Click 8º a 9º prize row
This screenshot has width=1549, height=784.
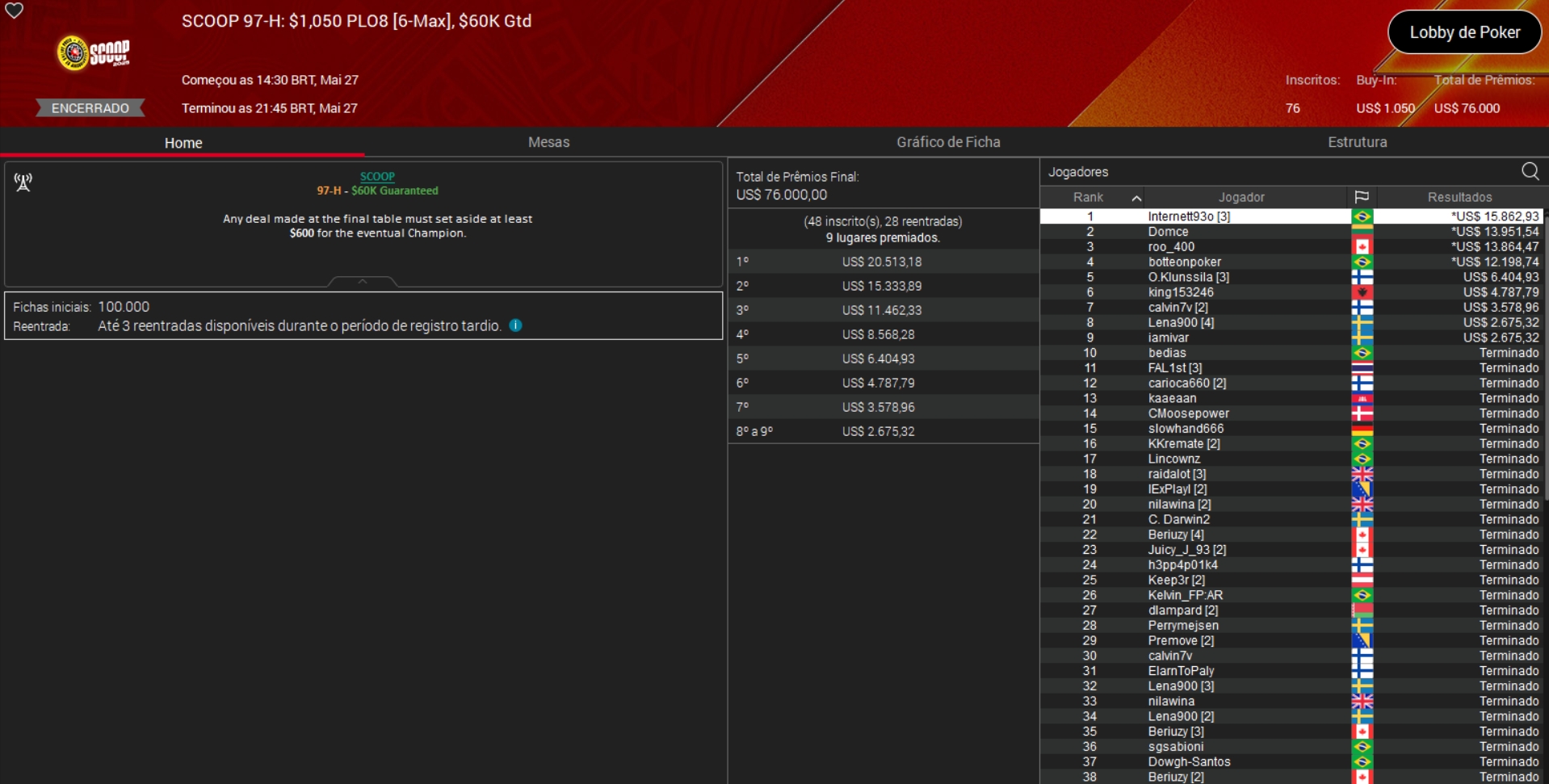click(x=883, y=431)
